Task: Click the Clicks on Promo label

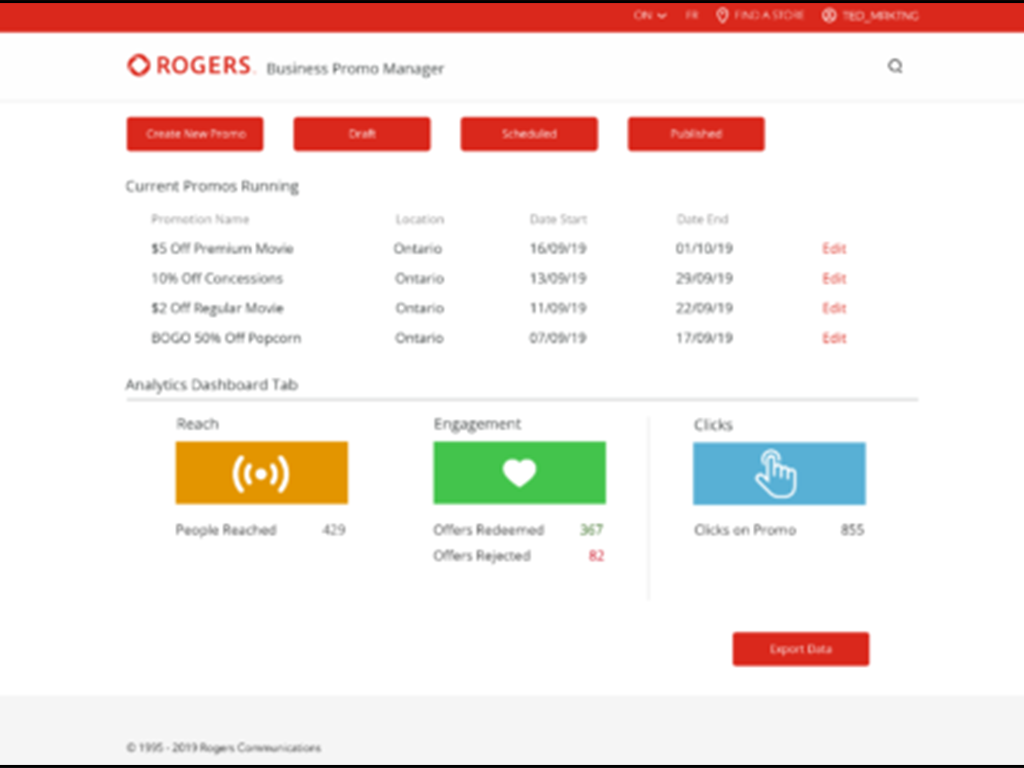Action: [745, 530]
